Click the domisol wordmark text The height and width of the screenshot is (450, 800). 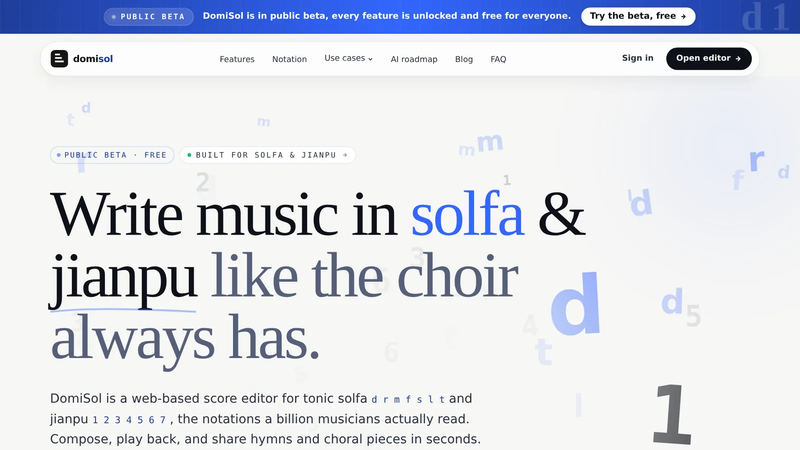coord(93,59)
